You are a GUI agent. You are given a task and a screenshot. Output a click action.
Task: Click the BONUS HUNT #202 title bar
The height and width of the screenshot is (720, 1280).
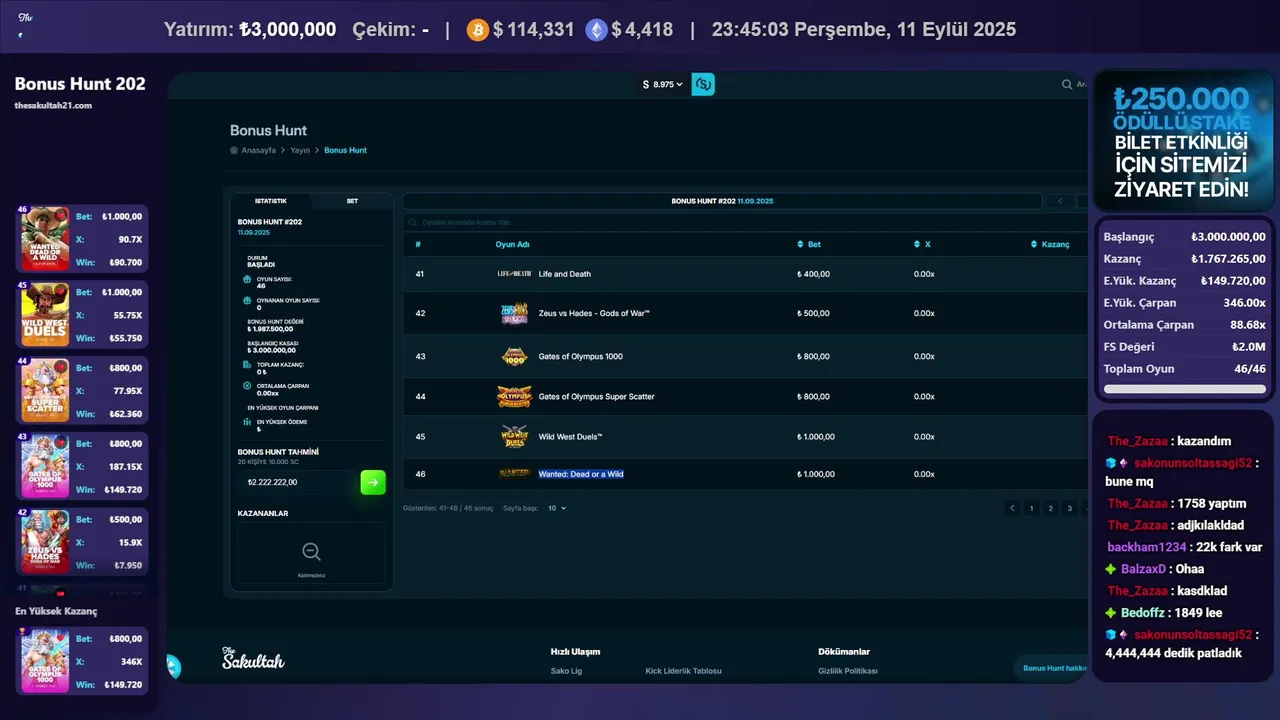[x=722, y=201]
